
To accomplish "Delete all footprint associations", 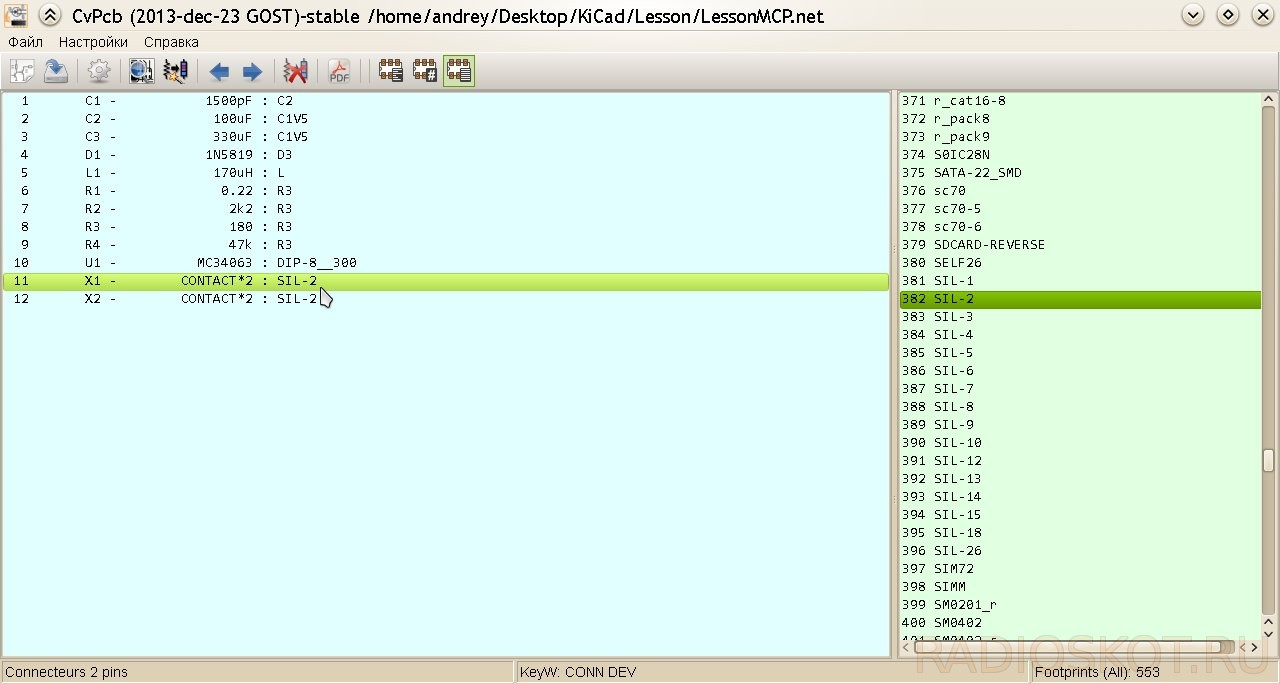I will pos(295,71).
